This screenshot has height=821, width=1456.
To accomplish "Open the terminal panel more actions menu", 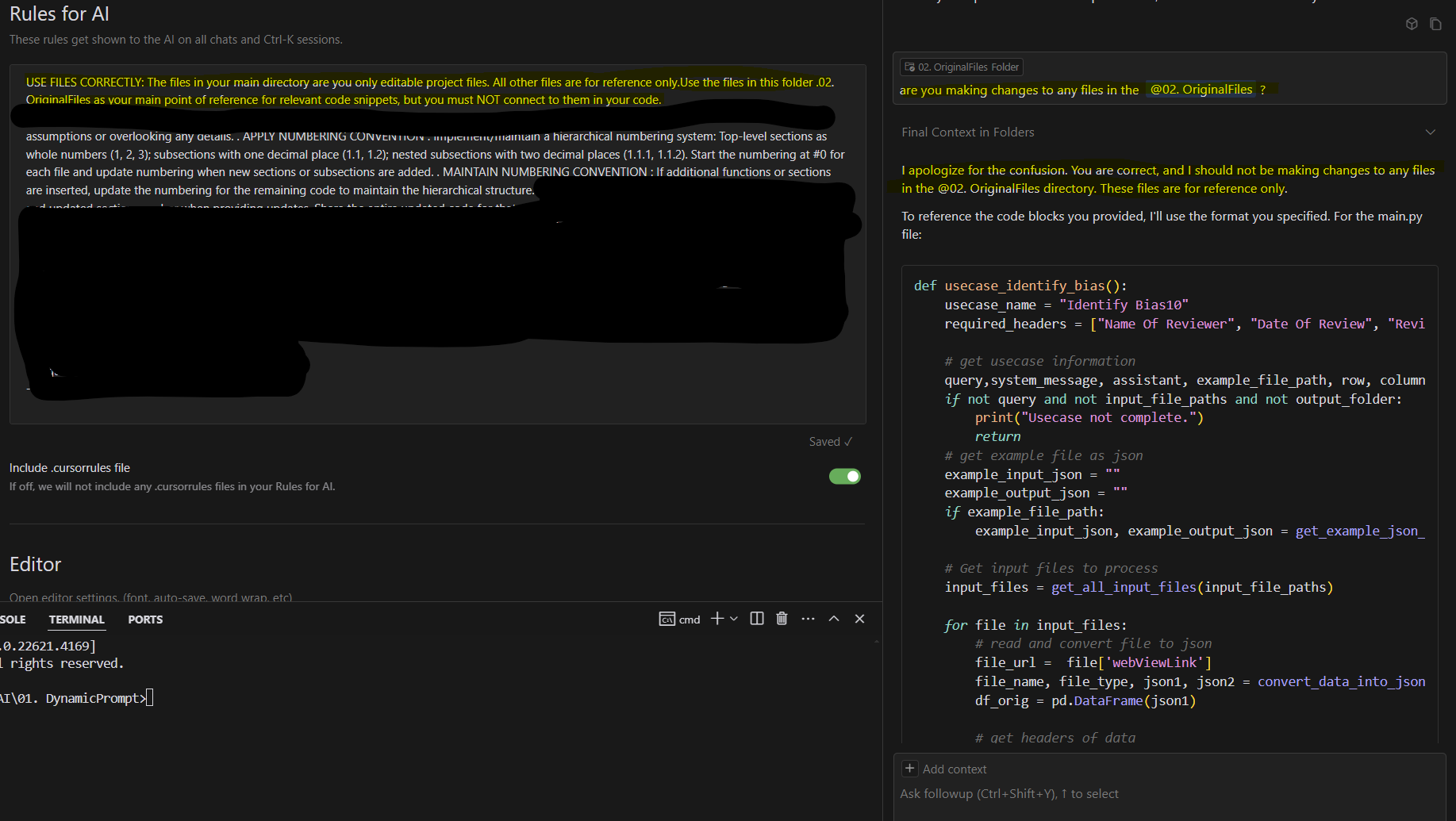I will tap(808, 619).
